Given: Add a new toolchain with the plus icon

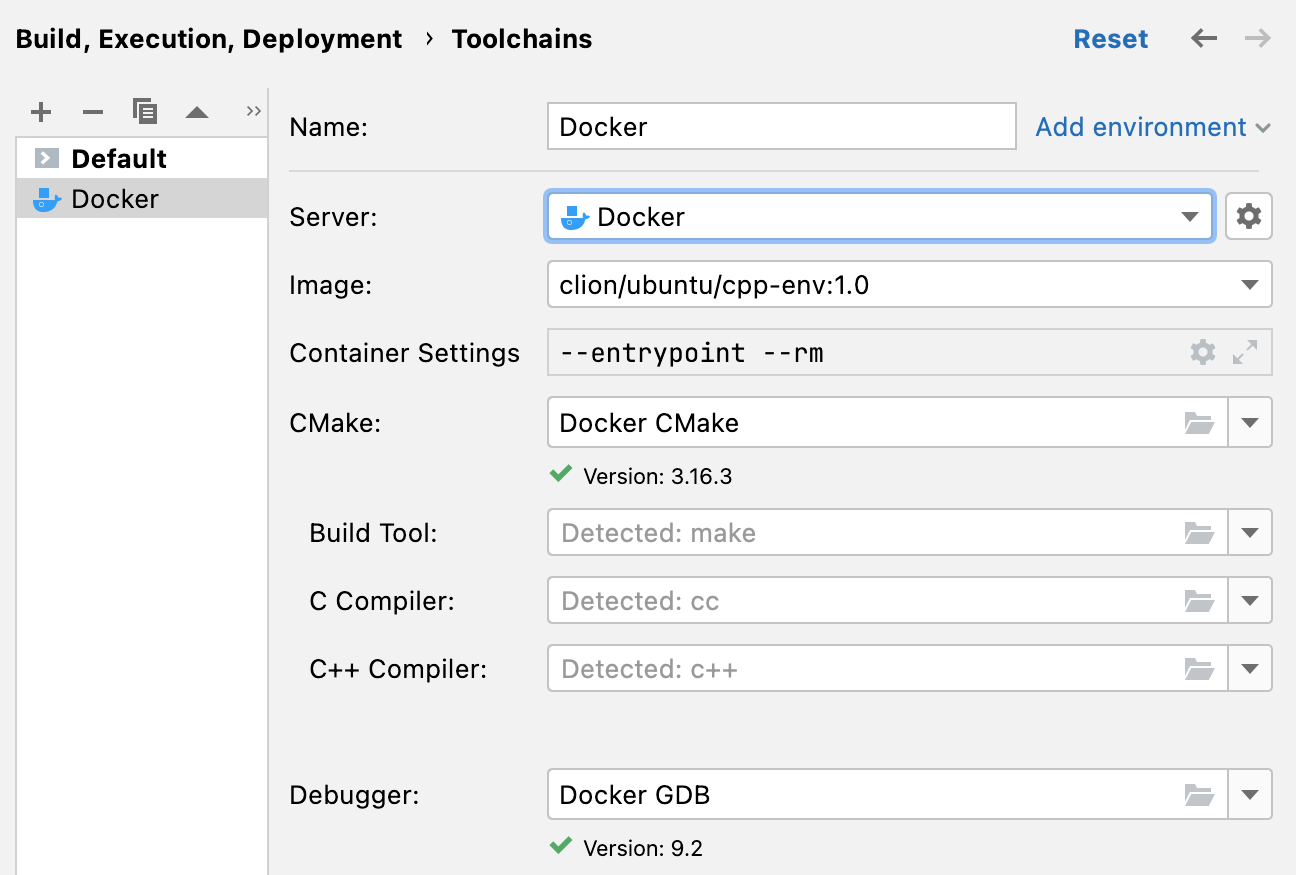Looking at the screenshot, I should (41, 112).
